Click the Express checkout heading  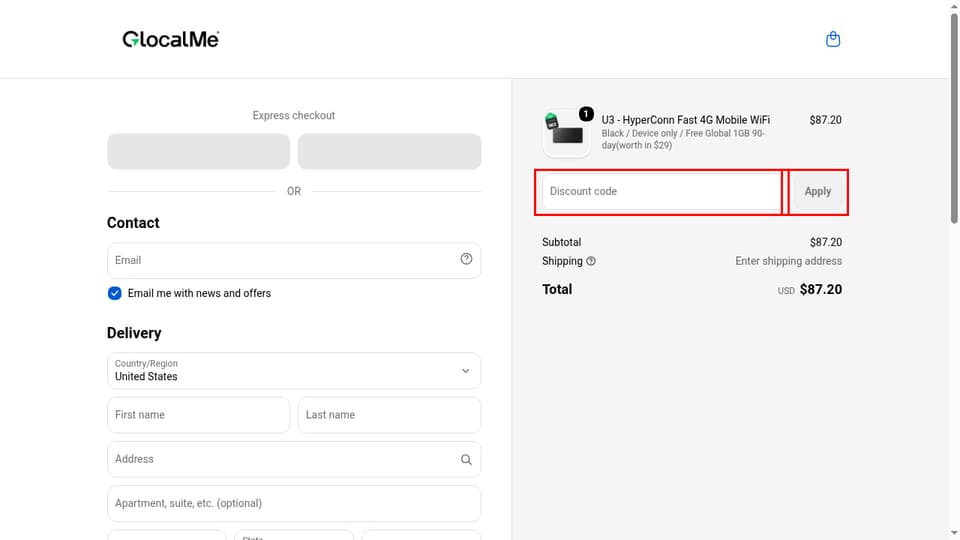[294, 116]
